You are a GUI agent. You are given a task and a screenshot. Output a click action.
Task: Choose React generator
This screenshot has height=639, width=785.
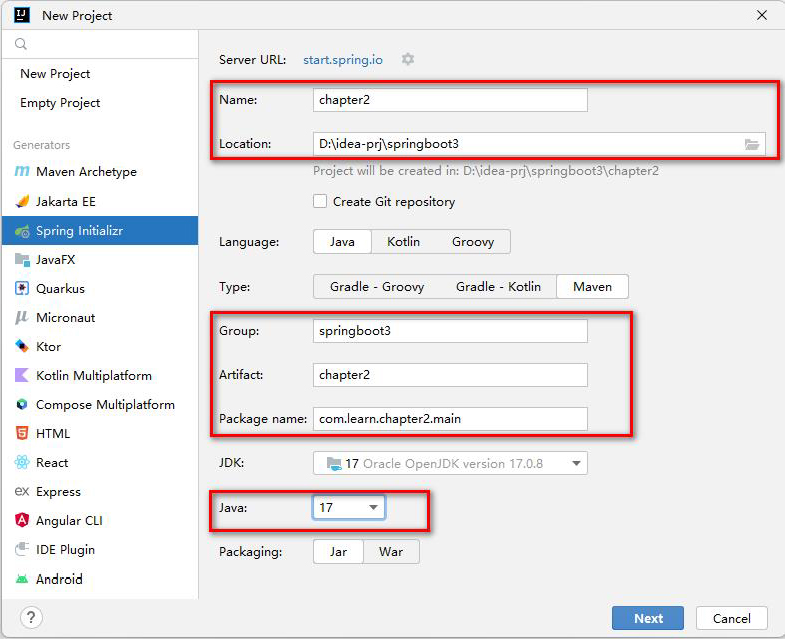(x=100, y=462)
